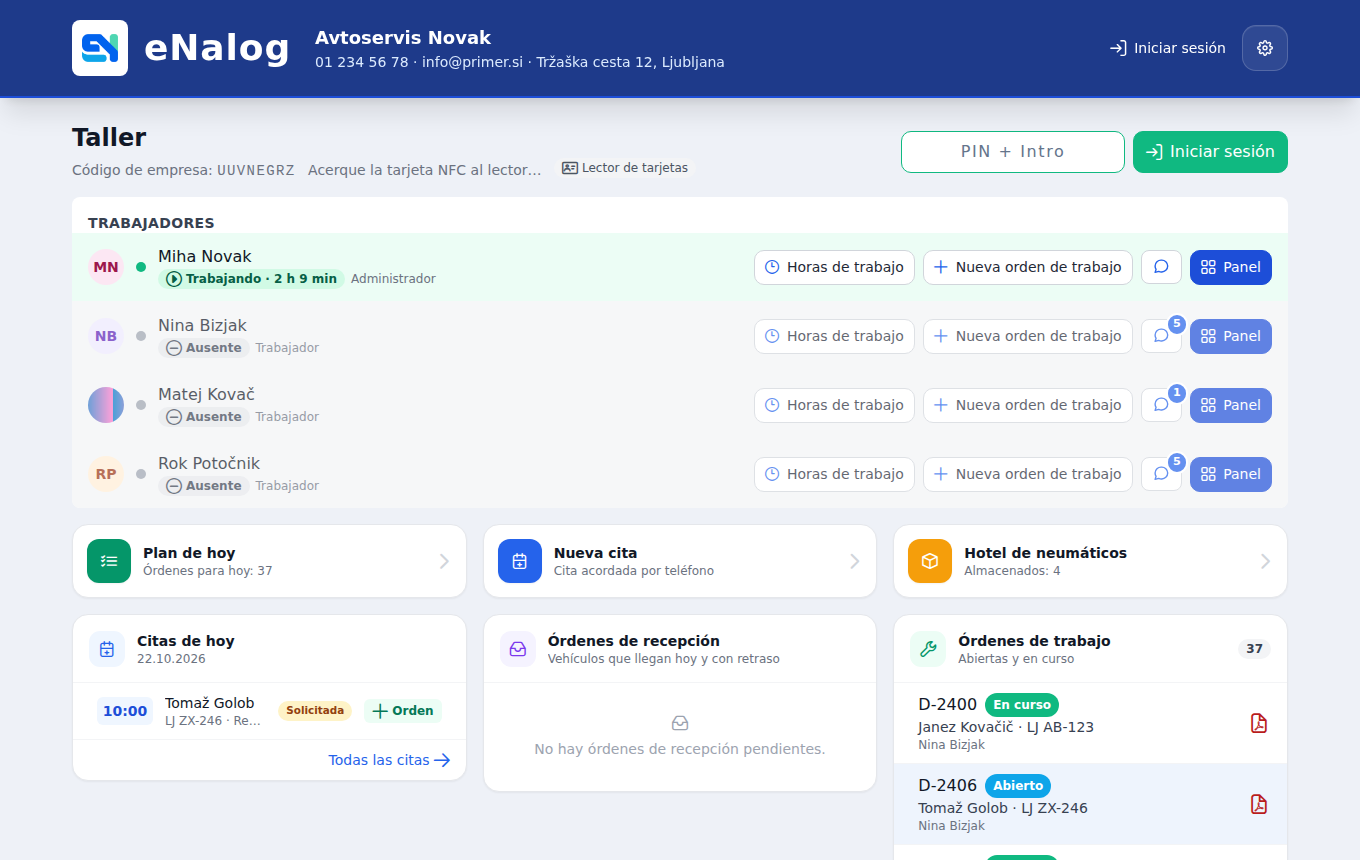This screenshot has height=860, width=1360.
Task: Download PDF for order D-2400
Action: pyautogui.click(x=1259, y=723)
